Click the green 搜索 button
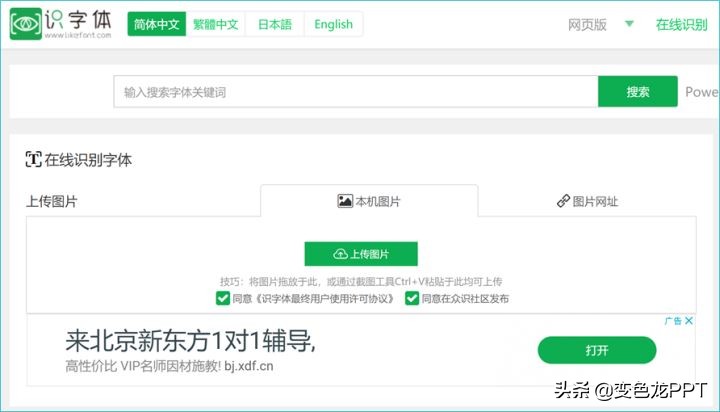 [x=638, y=92]
